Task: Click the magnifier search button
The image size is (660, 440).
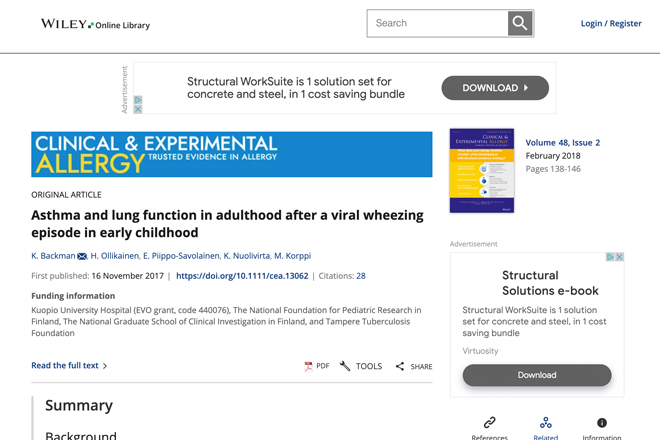Action: coord(520,23)
